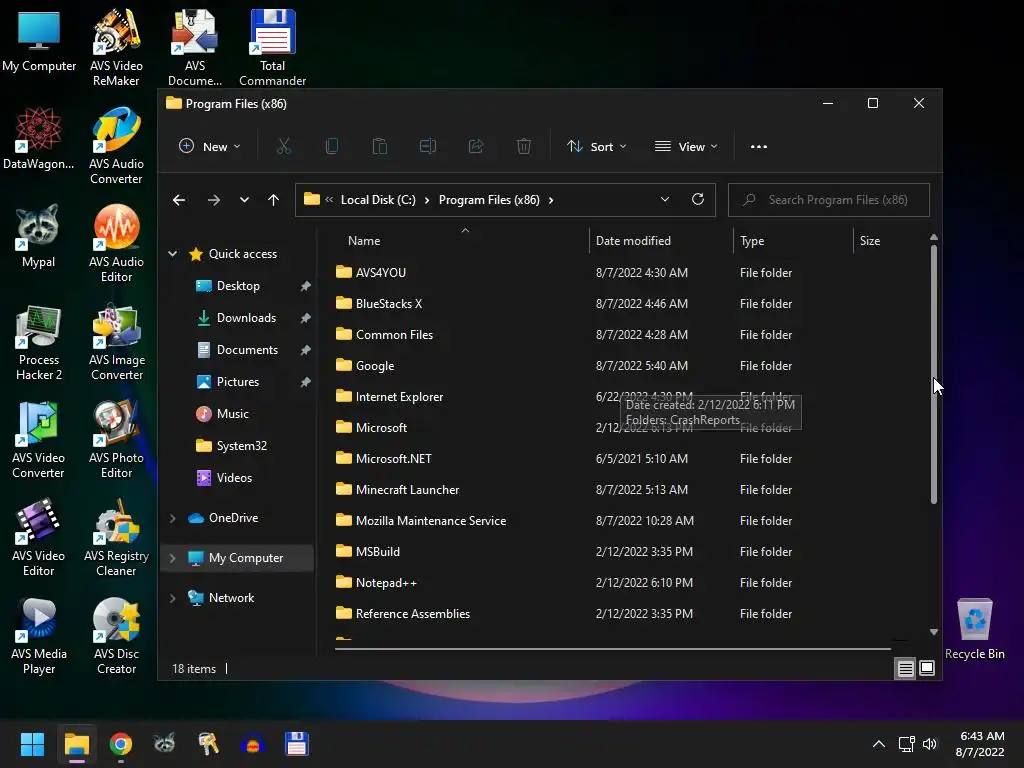Viewport: 1024px width, 768px height.
Task: Select AVS Registry Cleaner desktop icon
Action: click(116, 537)
